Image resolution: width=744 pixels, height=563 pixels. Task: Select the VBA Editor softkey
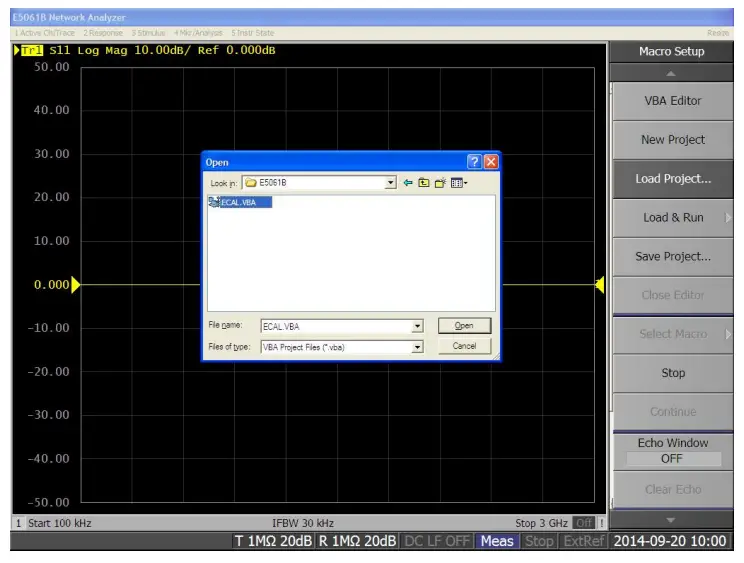[x=672, y=101]
